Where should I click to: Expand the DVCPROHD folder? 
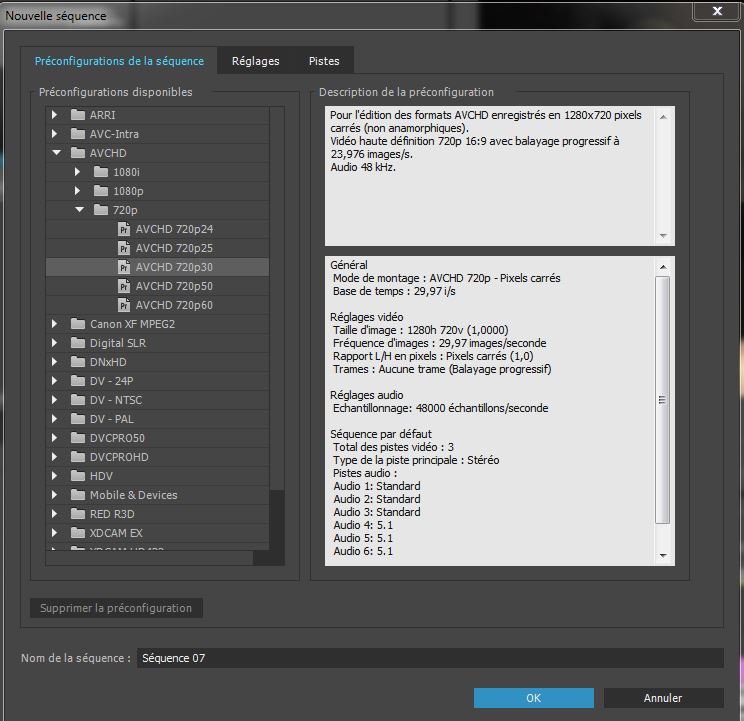(55, 457)
